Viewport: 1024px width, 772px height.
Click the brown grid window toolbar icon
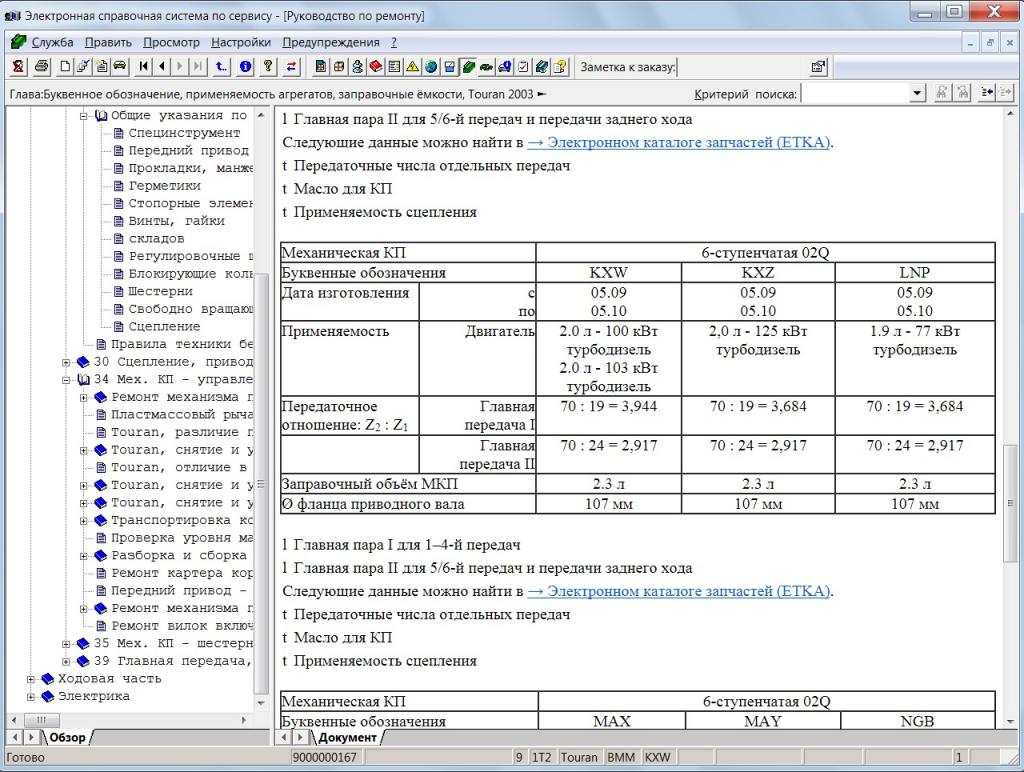339,67
